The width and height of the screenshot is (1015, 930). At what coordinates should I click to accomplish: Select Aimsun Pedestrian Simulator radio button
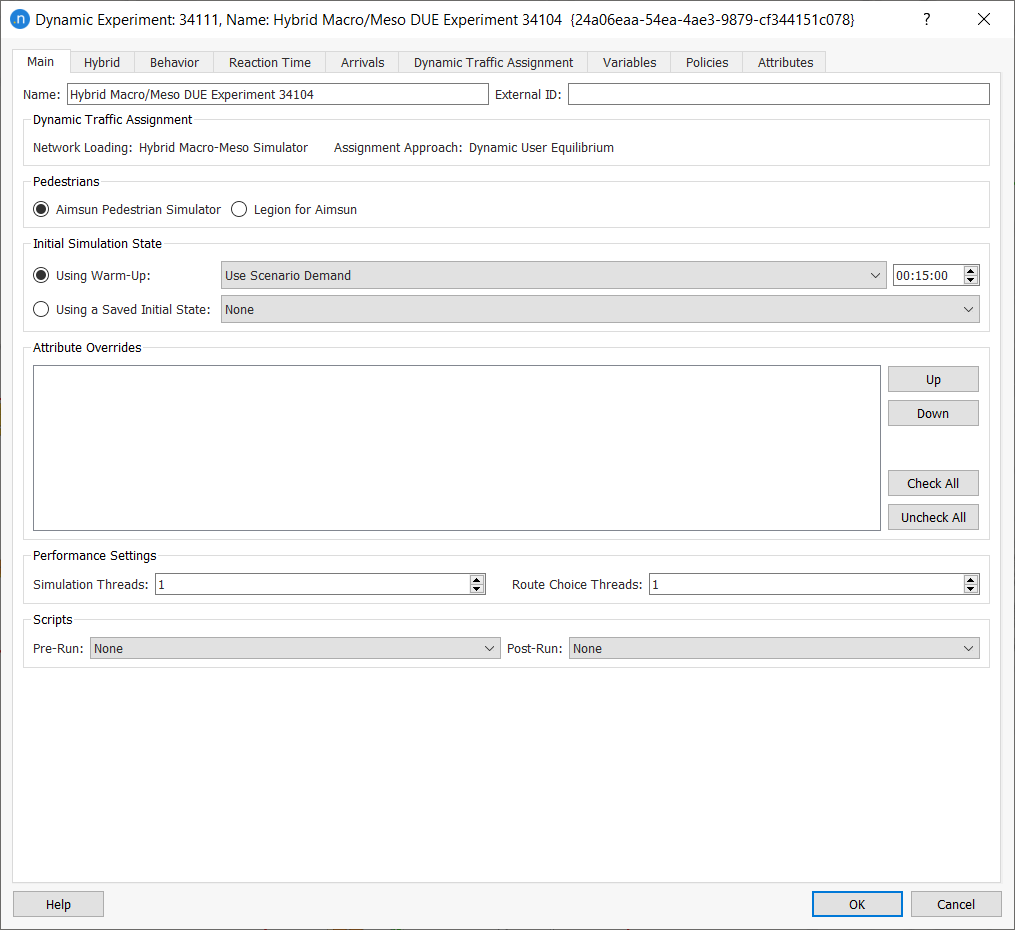[41, 210]
